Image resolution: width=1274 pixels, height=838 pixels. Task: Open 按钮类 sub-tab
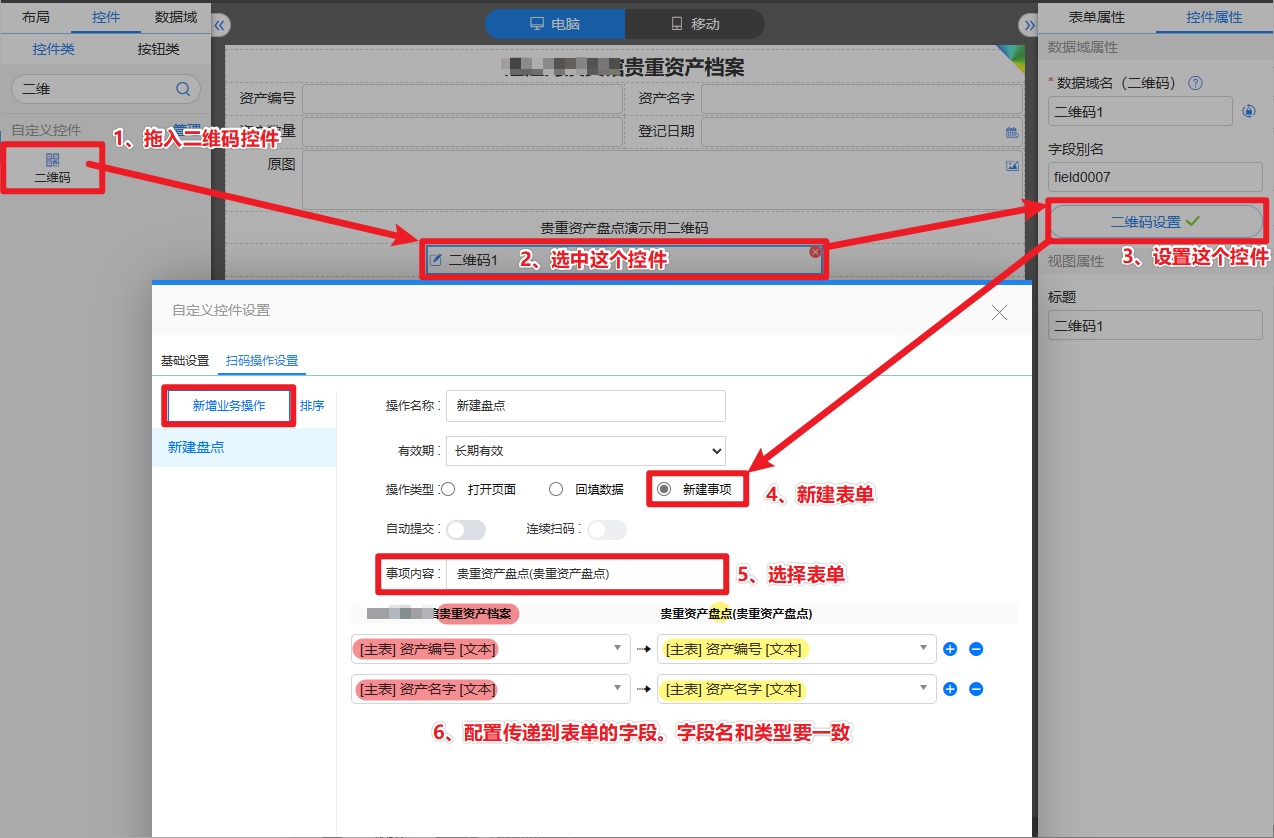(x=158, y=49)
